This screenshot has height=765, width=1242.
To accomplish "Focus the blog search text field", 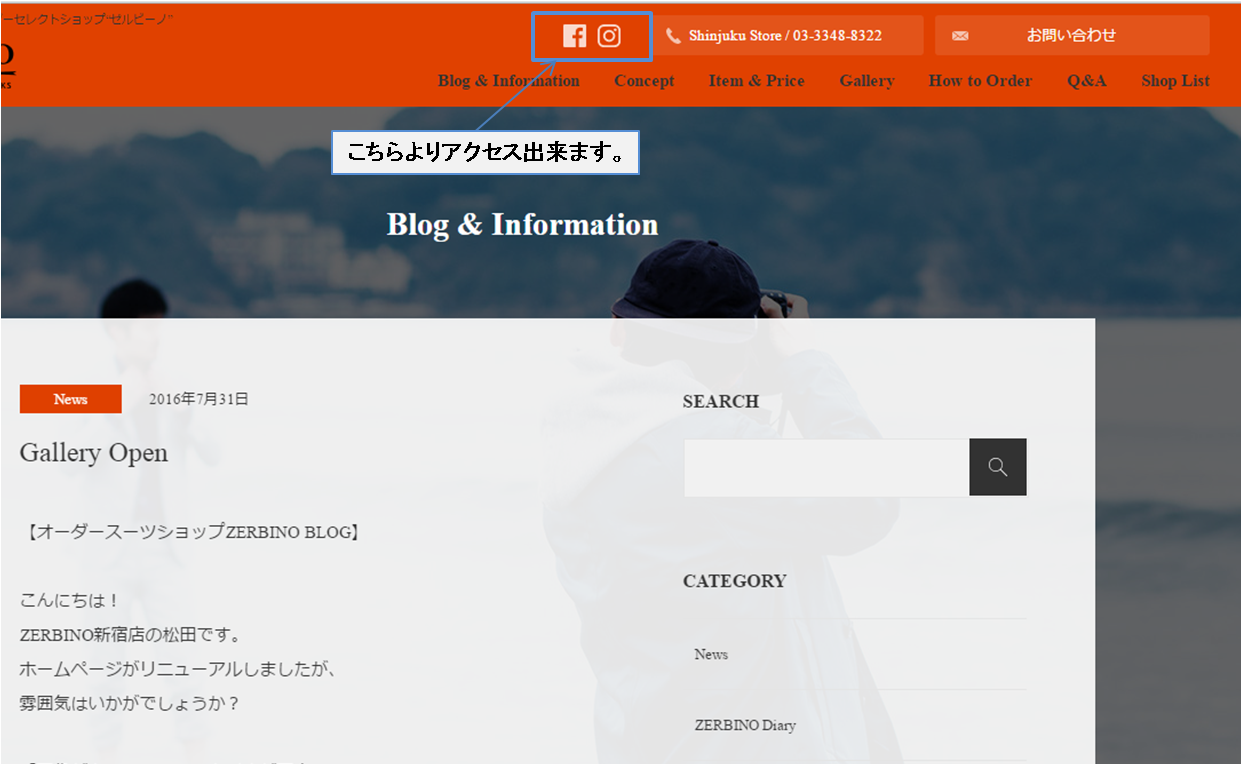I will [x=826, y=467].
